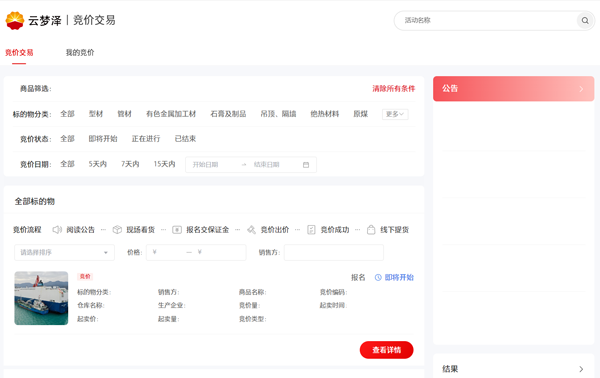The width and height of the screenshot is (600, 378).
Task: Filter date by 5天内
Action: point(98,164)
